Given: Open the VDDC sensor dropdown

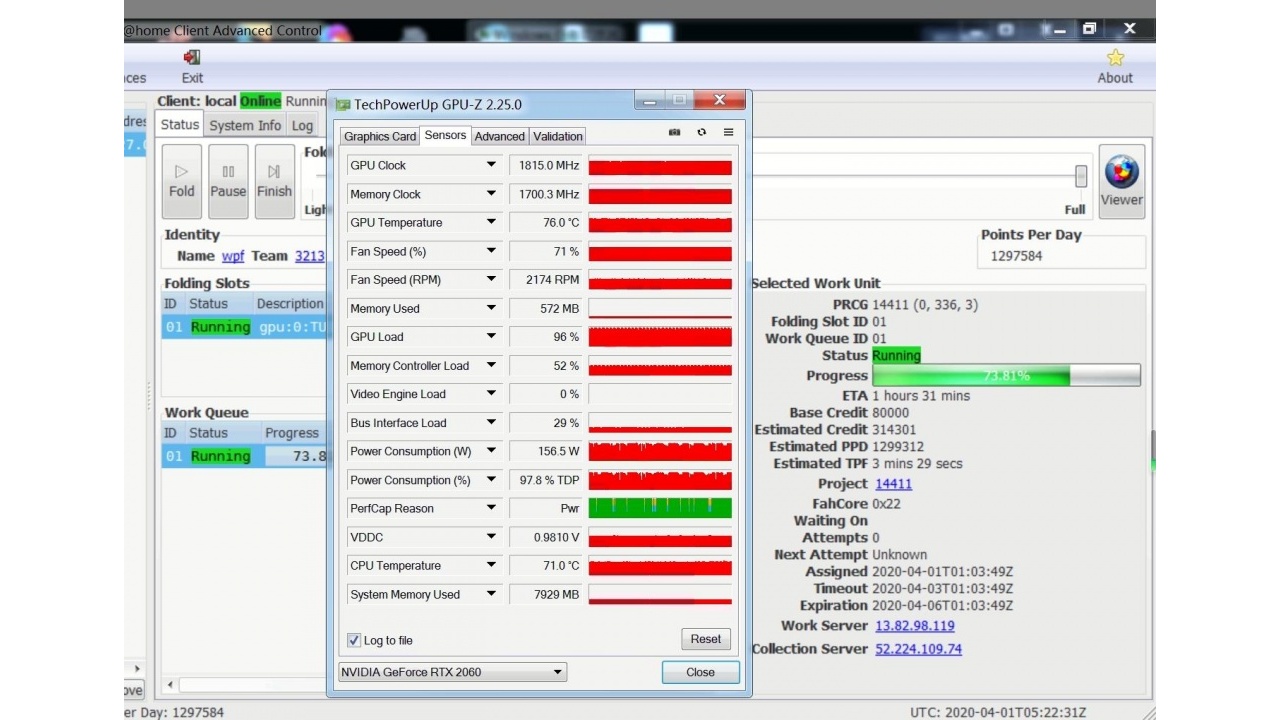Looking at the screenshot, I should (491, 537).
